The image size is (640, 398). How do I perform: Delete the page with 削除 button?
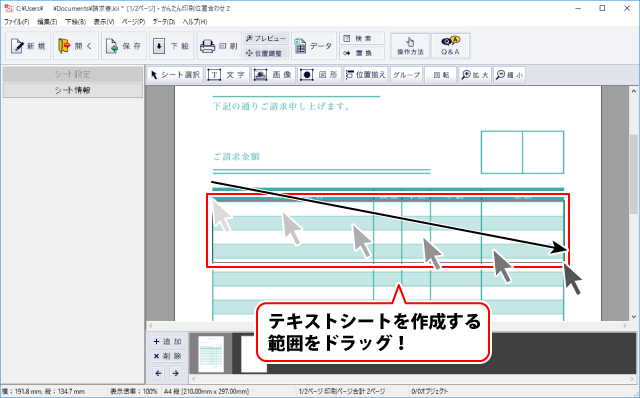[x=167, y=356]
